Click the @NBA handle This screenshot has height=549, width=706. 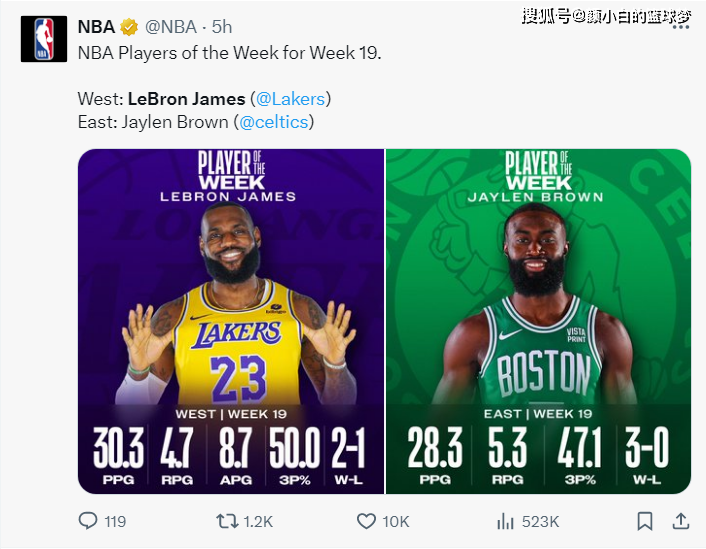[x=172, y=27]
